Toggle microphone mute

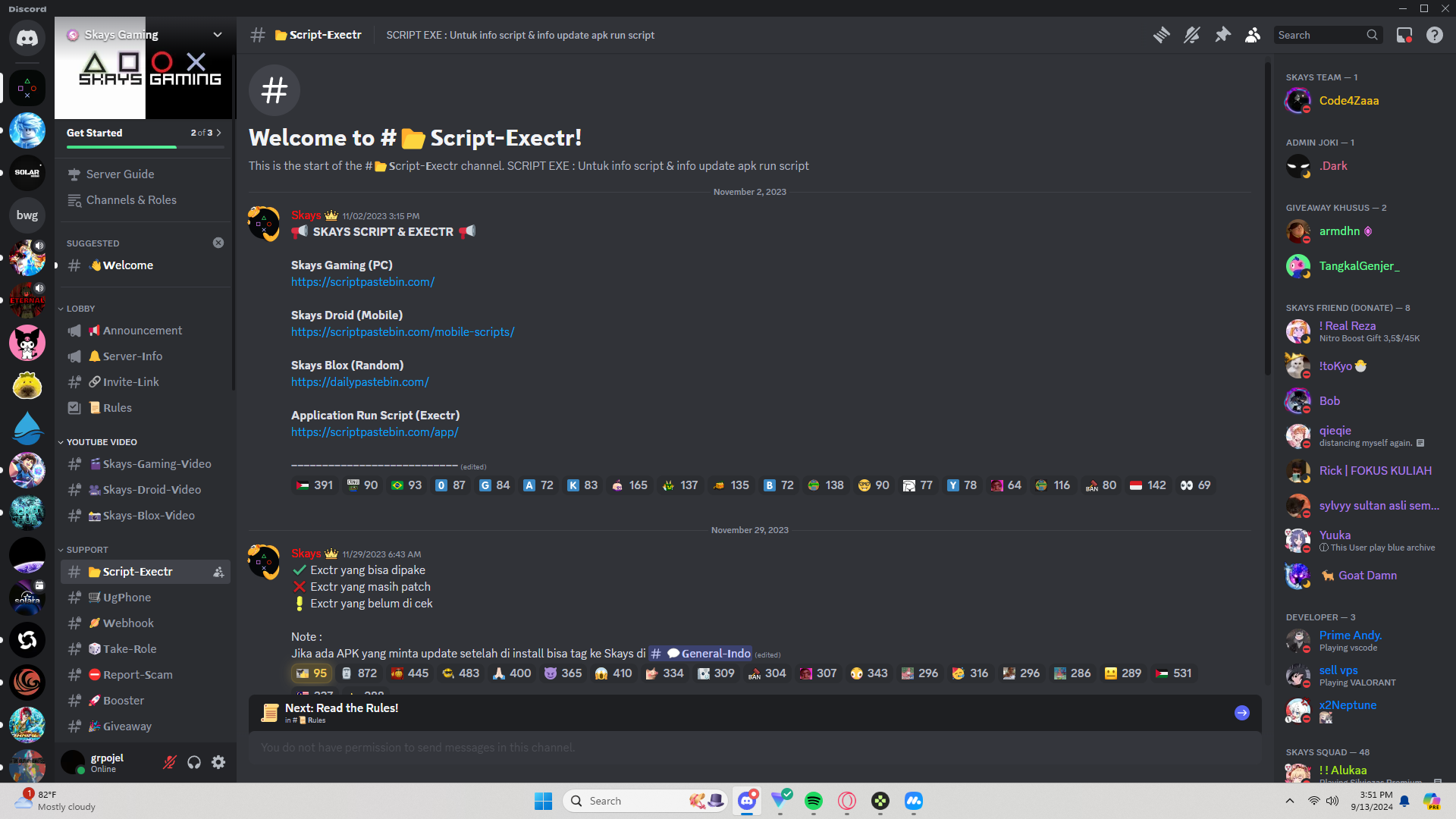[170, 762]
